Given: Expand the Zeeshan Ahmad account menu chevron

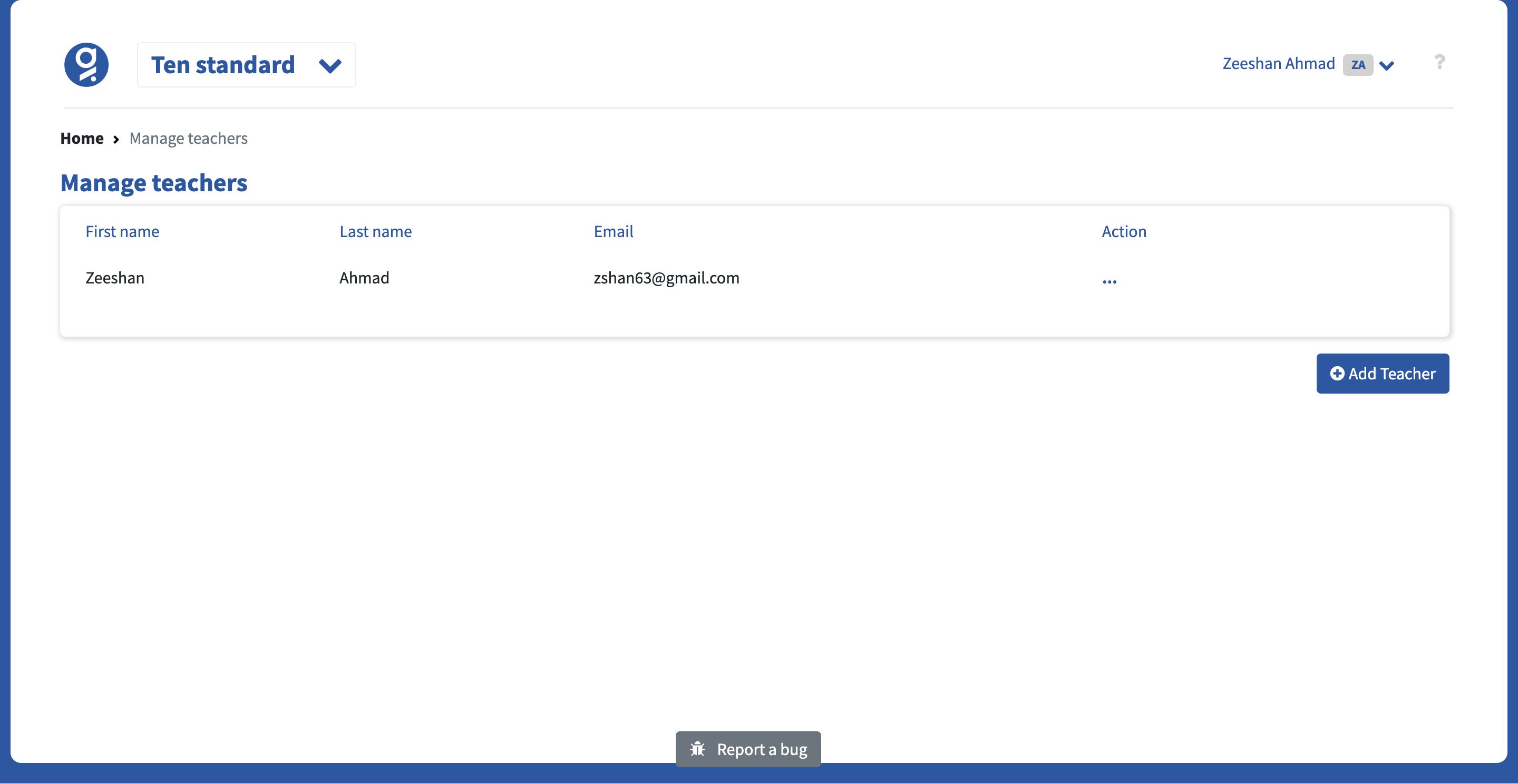Looking at the screenshot, I should 1387,65.
